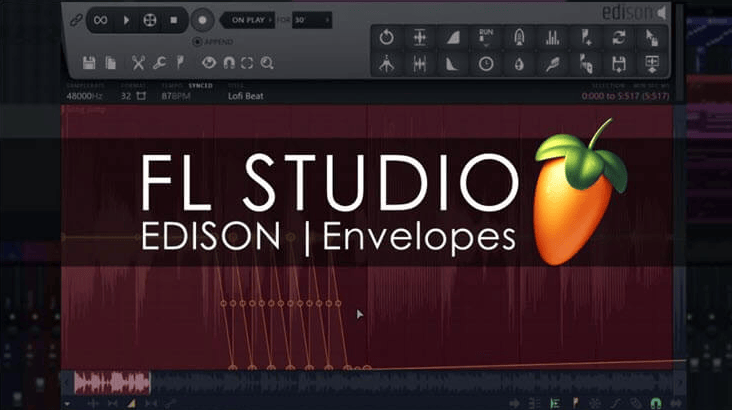Screen dimensions: 732x410
Task: Click the square icon beside 32 format
Action: click(x=141, y=96)
